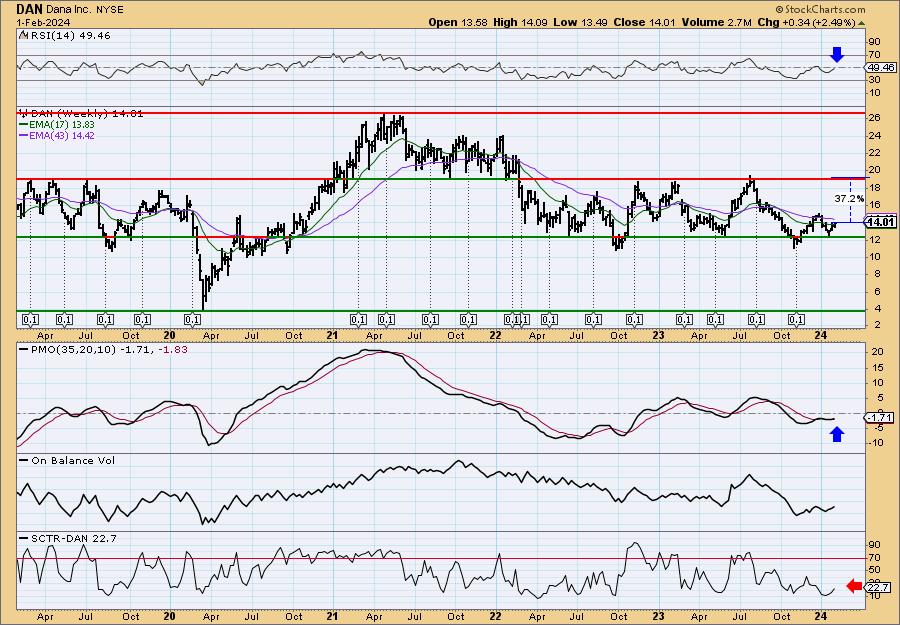This screenshot has height=625, width=900.
Task: Click the RSI(14) 49.46 indicator label
Action: click(69, 36)
